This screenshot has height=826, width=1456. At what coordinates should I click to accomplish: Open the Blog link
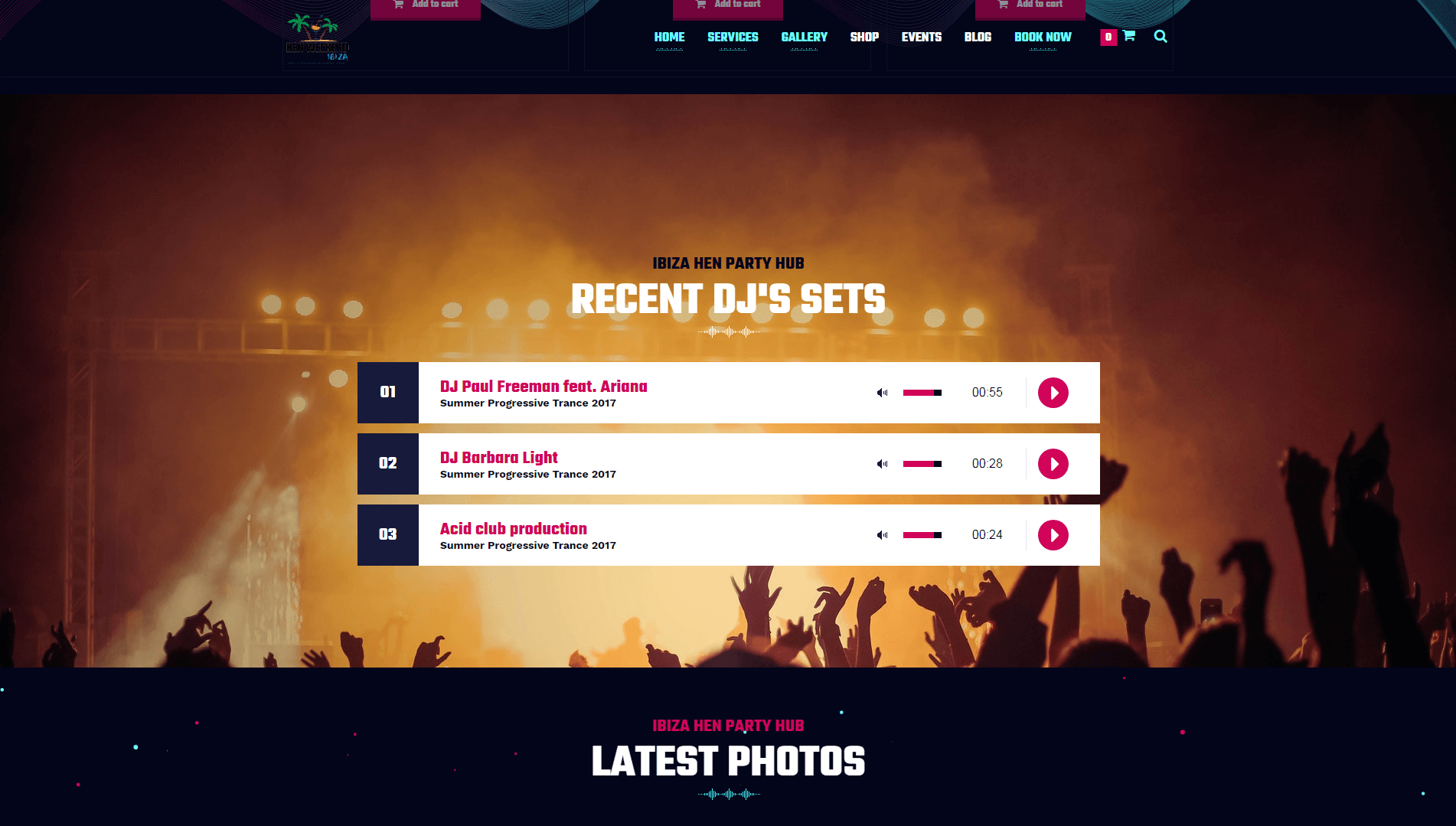(978, 37)
